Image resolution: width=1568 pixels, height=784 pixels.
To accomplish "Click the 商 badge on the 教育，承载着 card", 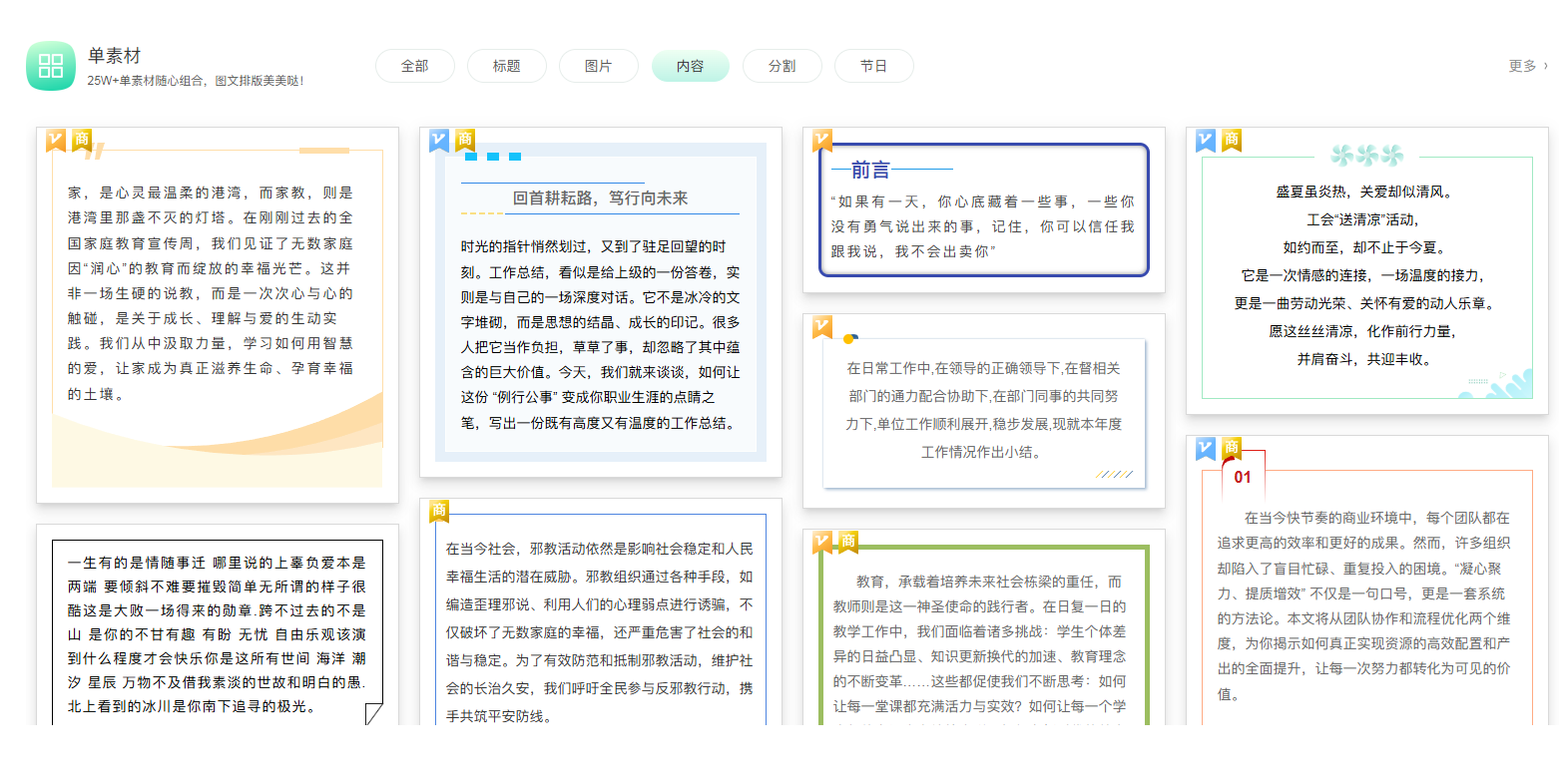I will pos(848,542).
